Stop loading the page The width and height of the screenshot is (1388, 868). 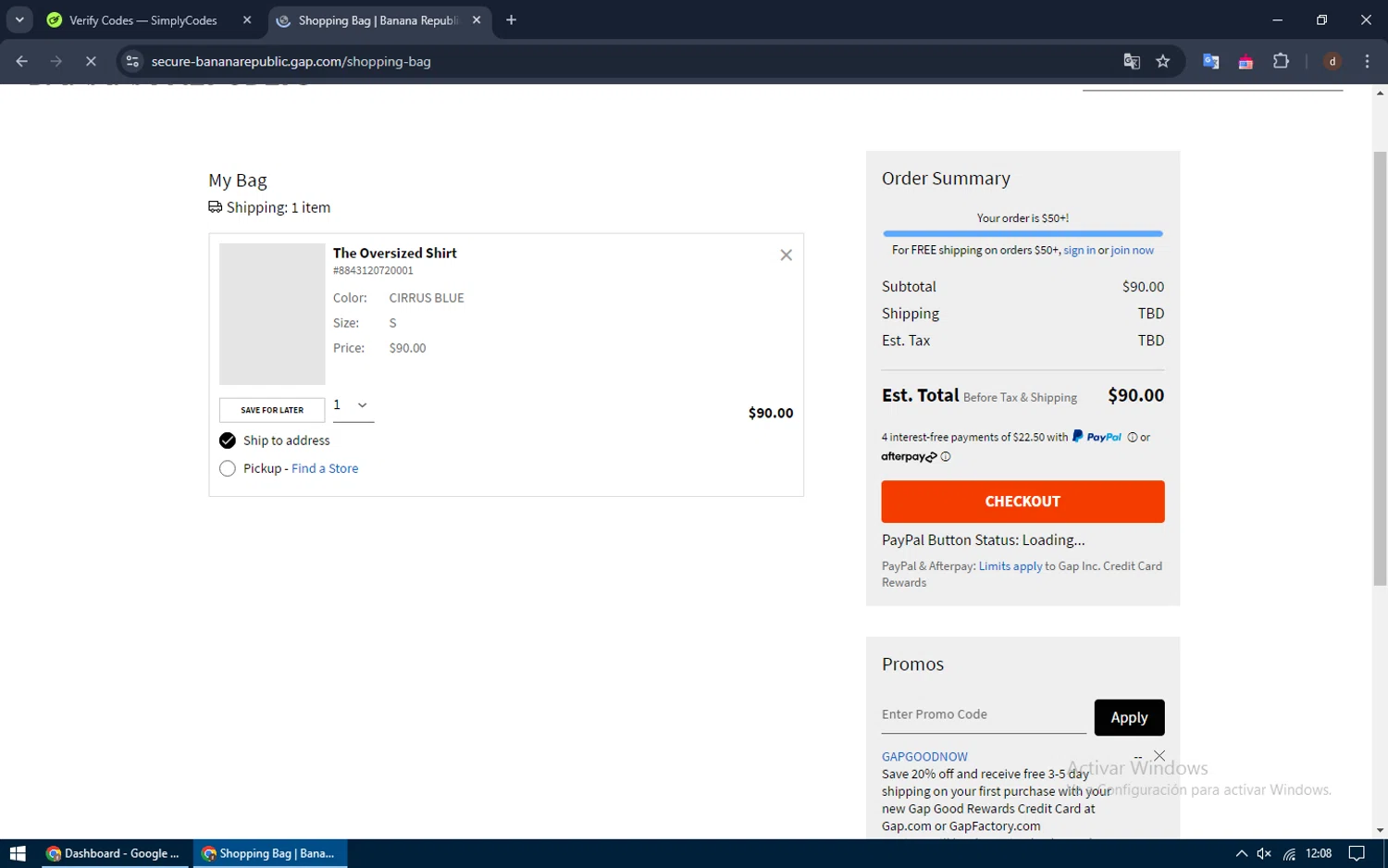click(91, 61)
